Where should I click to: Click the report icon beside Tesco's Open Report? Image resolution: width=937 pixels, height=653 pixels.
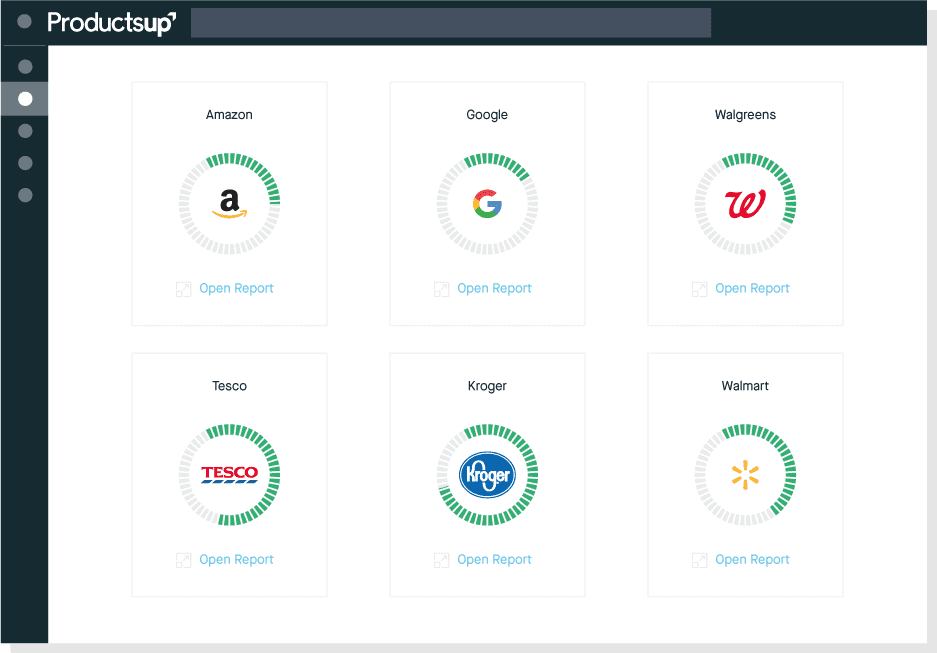[x=183, y=559]
